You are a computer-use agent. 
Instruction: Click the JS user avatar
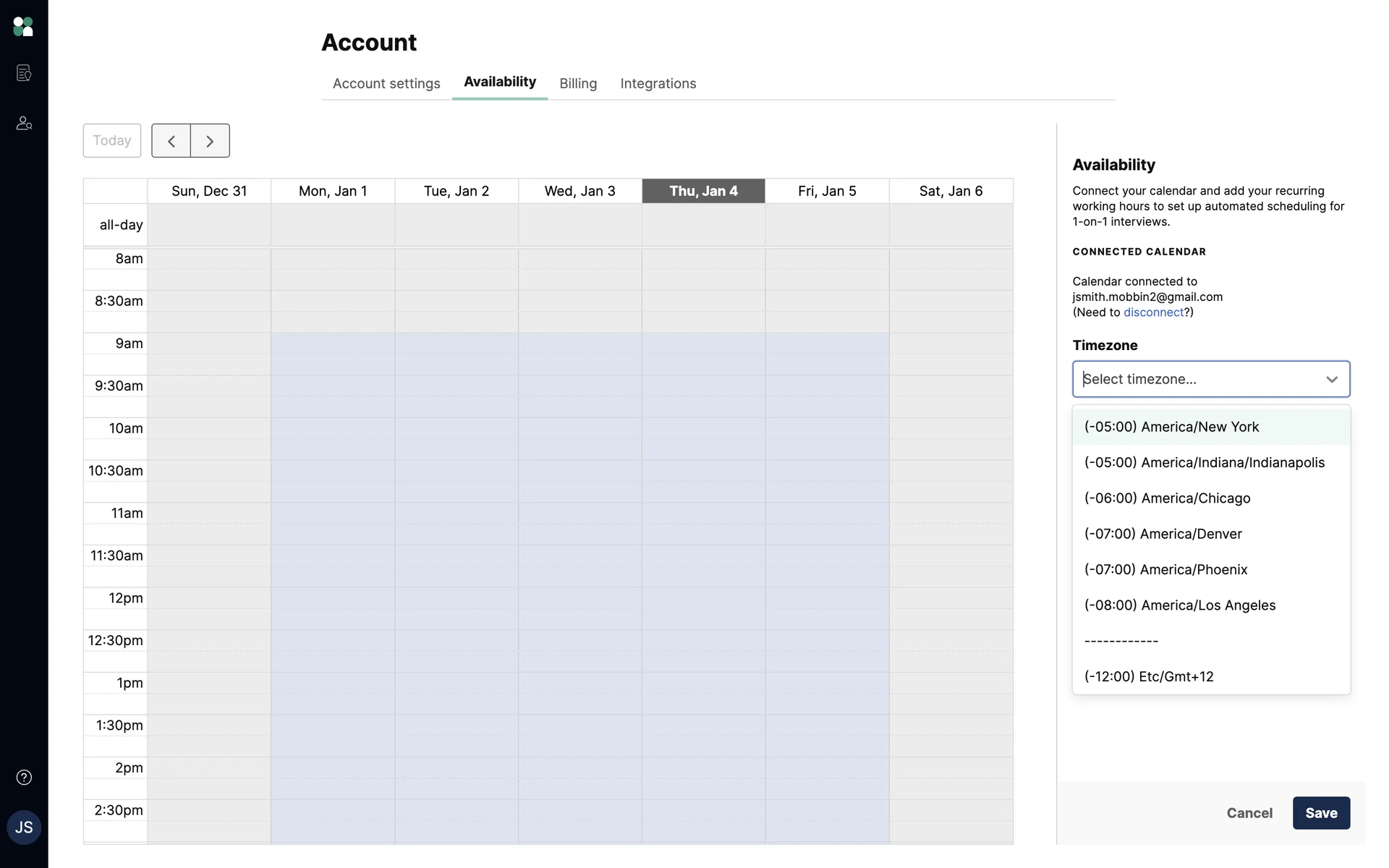(x=23, y=827)
